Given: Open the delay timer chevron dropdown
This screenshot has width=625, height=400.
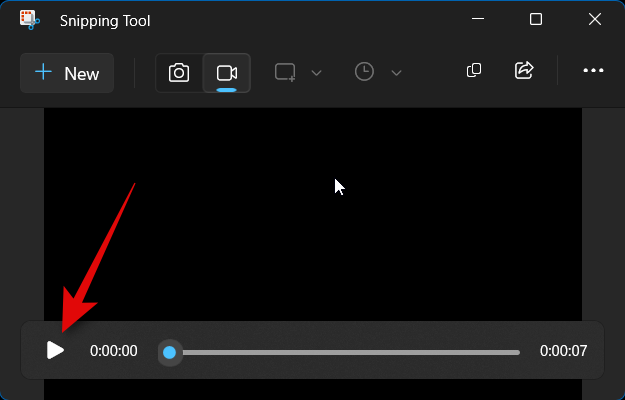Looking at the screenshot, I should [x=396, y=73].
